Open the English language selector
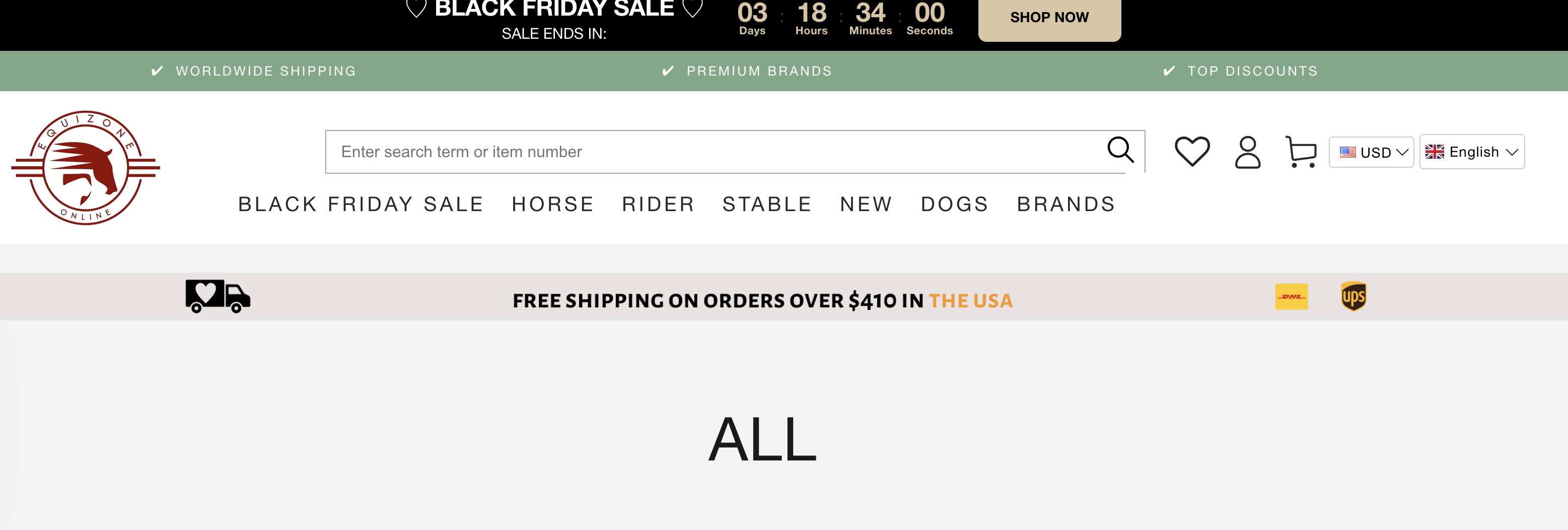 coord(1471,152)
